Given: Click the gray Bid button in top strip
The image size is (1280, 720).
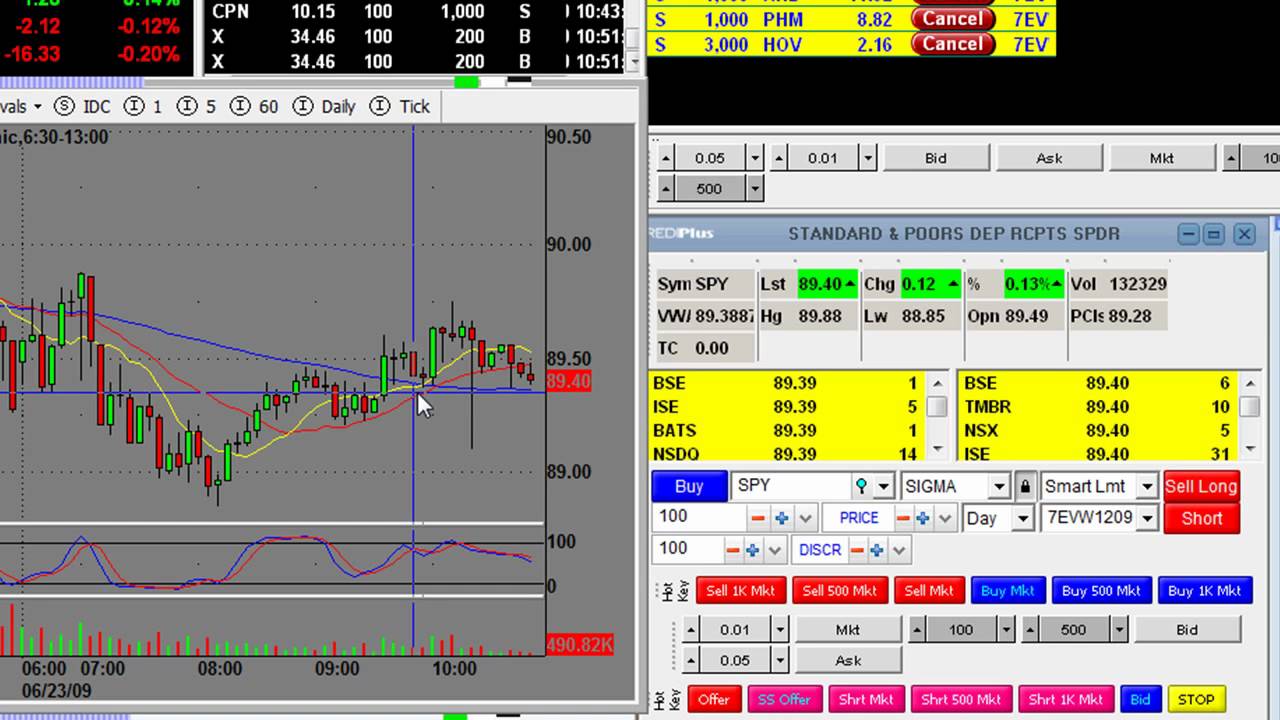Looking at the screenshot, I should point(936,158).
